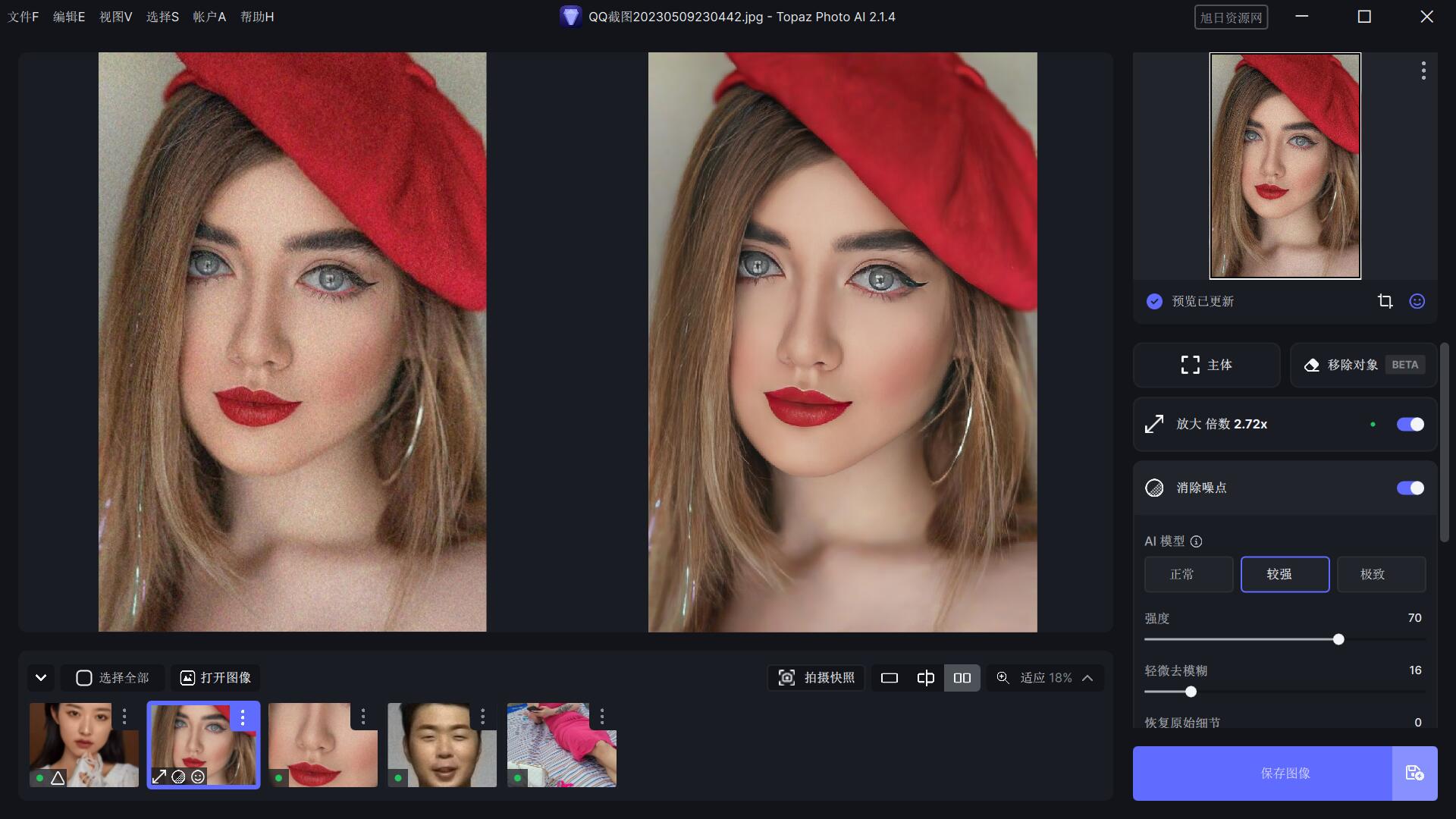Viewport: 1456px width, 819px height.
Task: Toggle the 消除噪点 denoise switch
Action: point(1410,488)
